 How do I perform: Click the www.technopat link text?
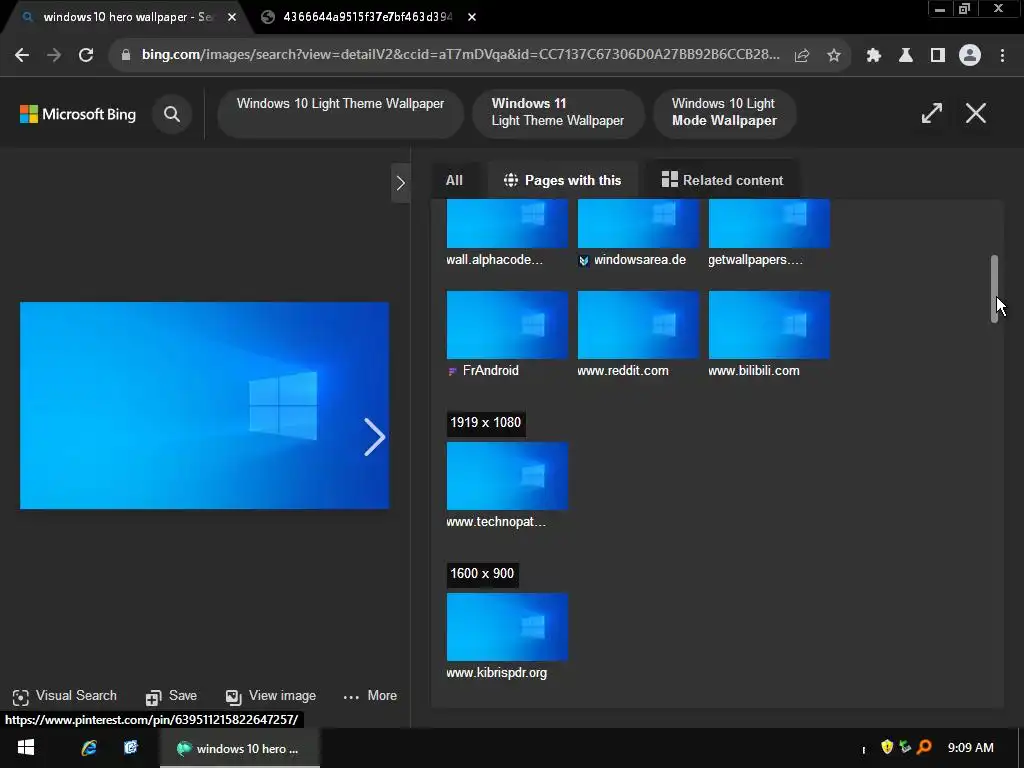(496, 522)
